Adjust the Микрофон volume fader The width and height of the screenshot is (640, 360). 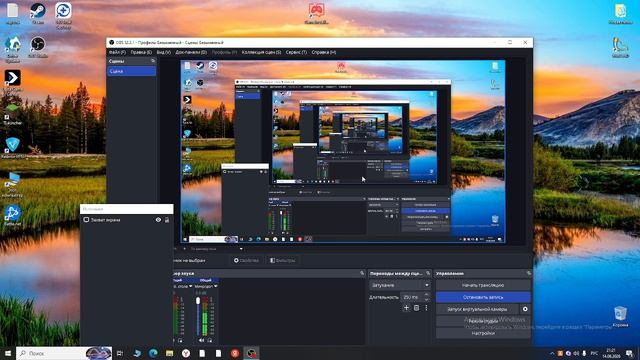[x=198, y=301]
